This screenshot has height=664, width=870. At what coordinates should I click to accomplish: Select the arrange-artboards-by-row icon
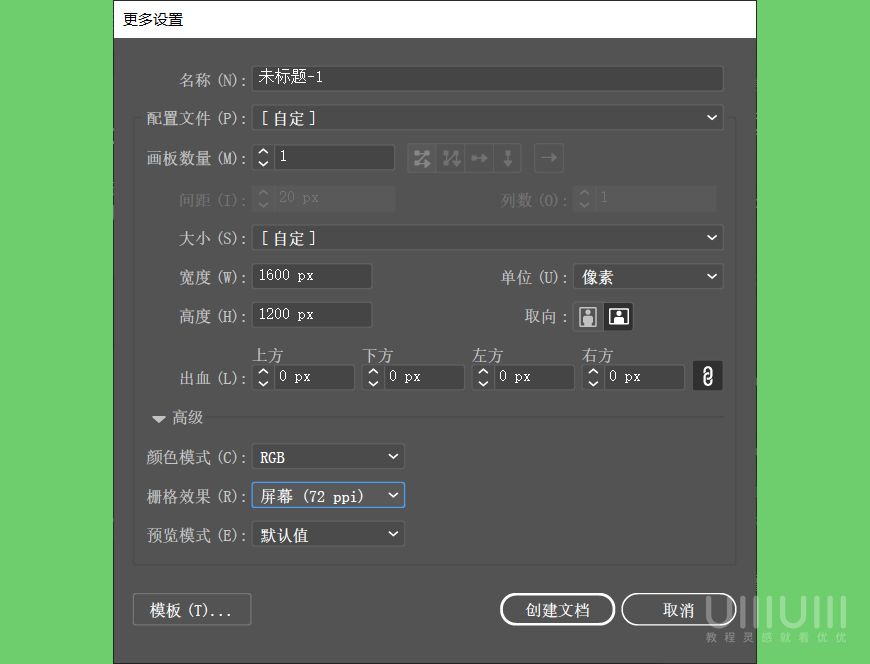(x=479, y=157)
